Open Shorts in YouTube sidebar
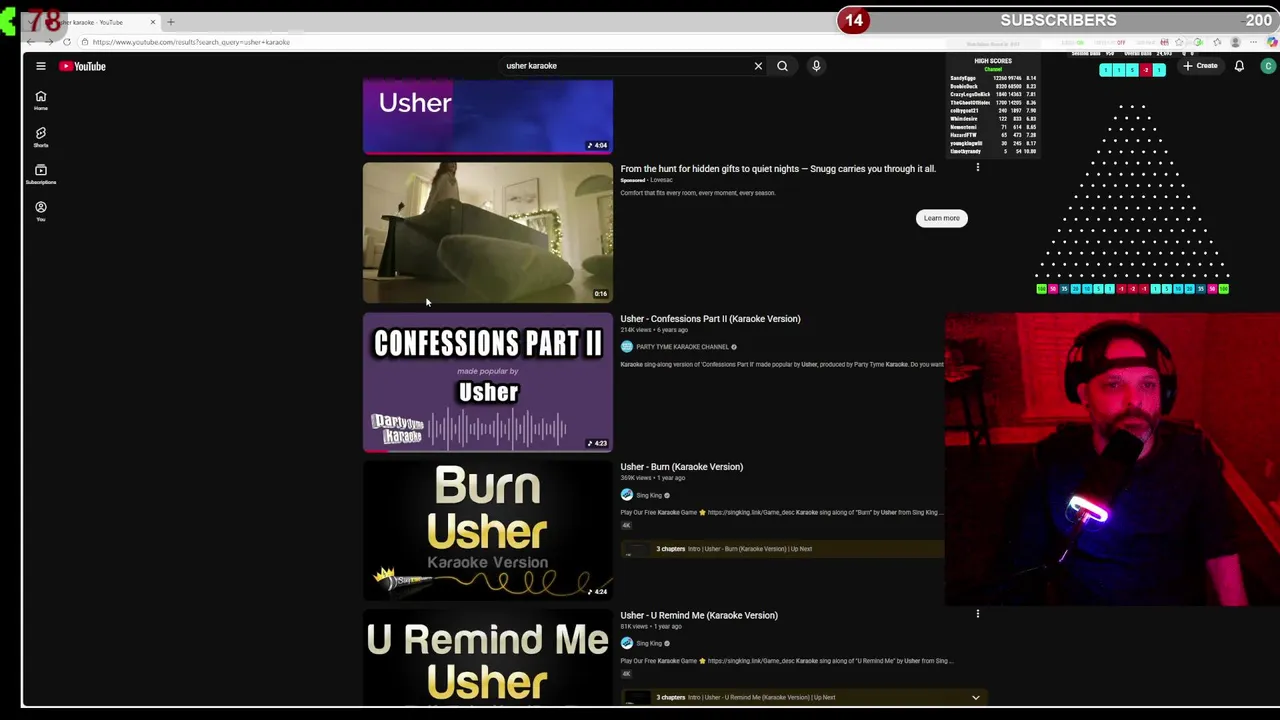The height and width of the screenshot is (720, 1280). point(41,137)
